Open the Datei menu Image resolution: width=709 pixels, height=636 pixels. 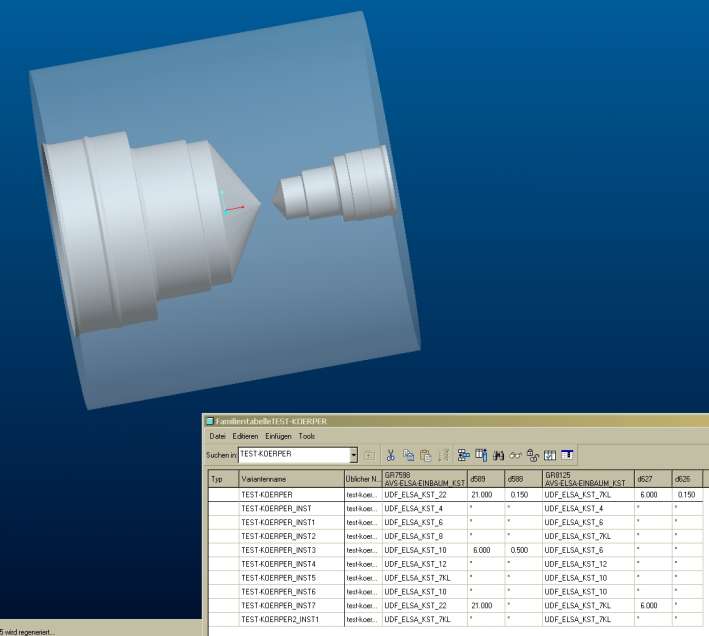[x=217, y=436]
